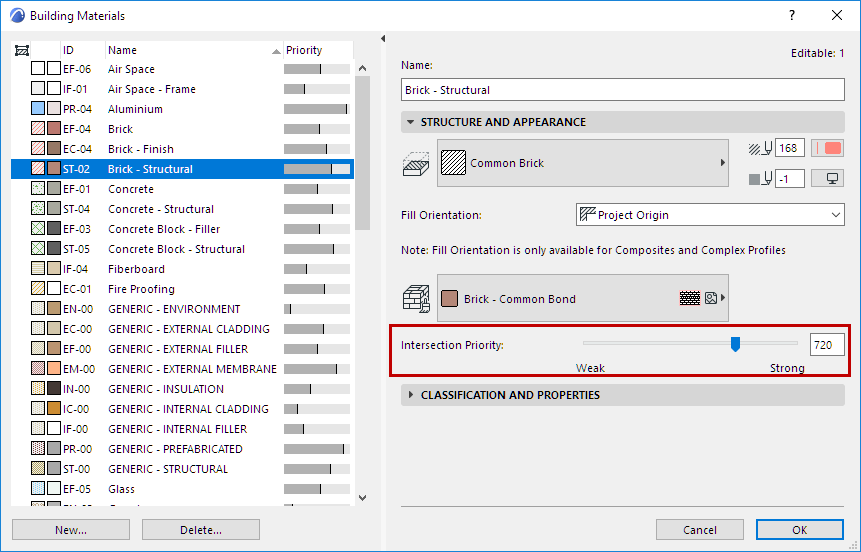
Task: Click the cut fill foreground pen color swatch
Action: (x=828, y=148)
